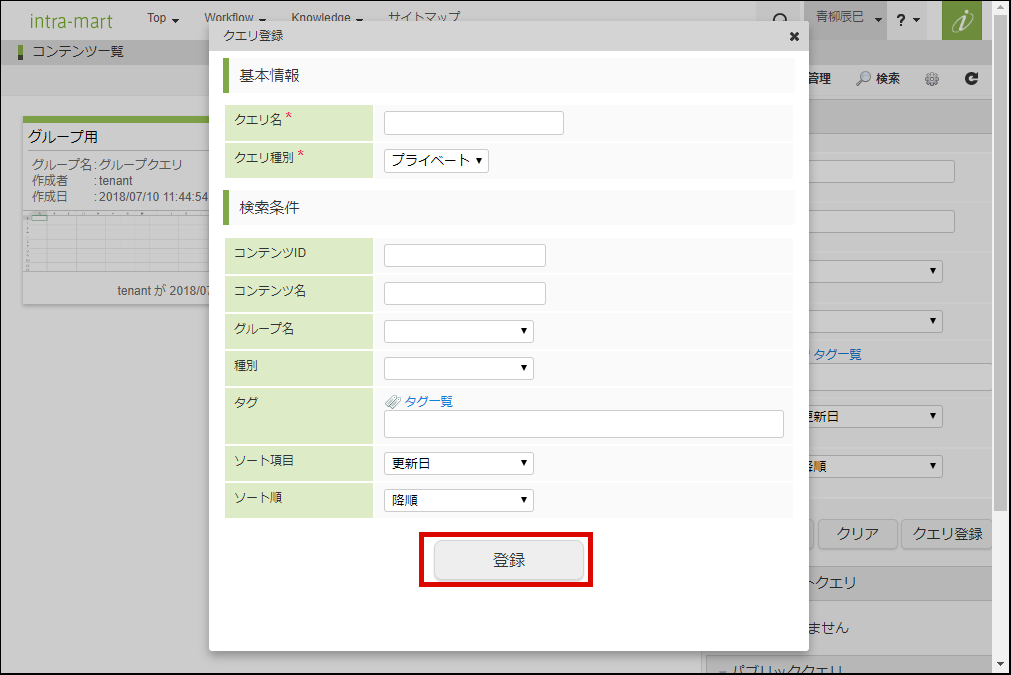
Task: Click the クエリ名 input field
Action: point(473,123)
